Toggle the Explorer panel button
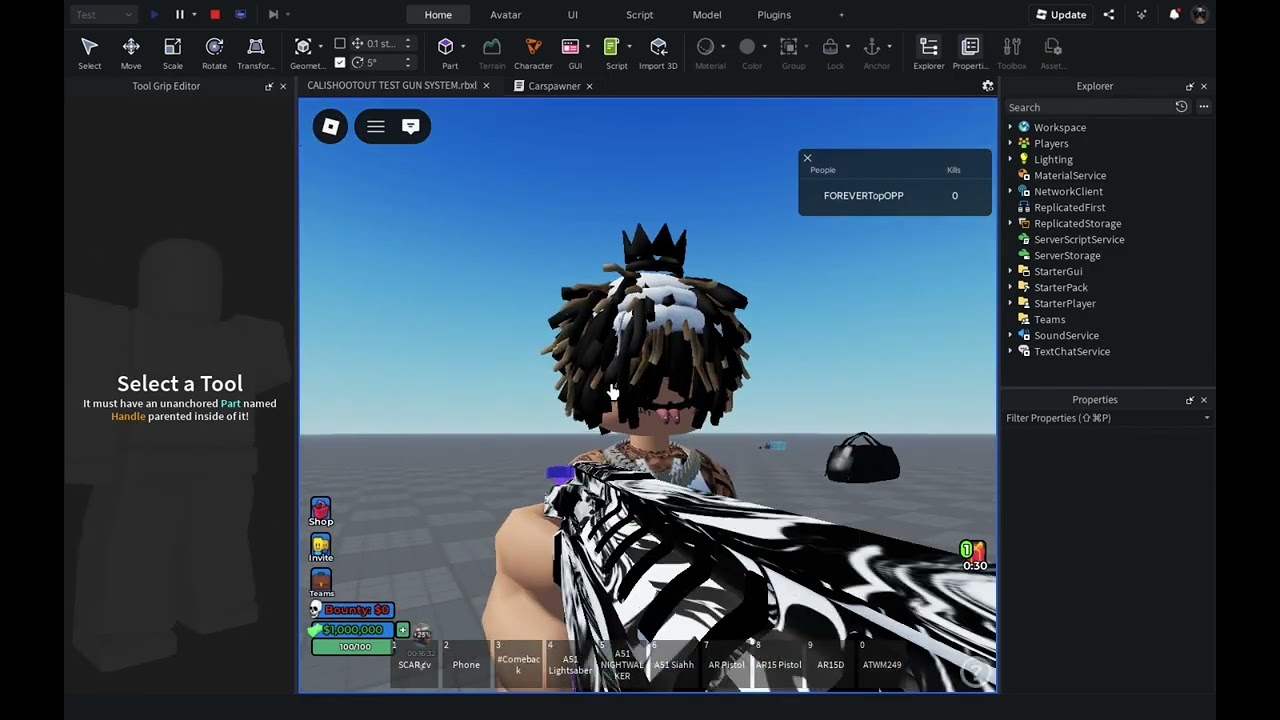Screen dimensions: 1280x720 929,53
